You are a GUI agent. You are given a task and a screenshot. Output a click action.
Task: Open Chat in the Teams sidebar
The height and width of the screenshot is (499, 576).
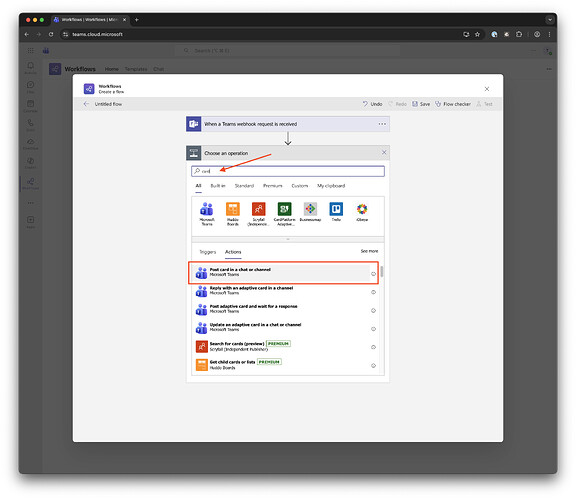[x=30, y=87]
